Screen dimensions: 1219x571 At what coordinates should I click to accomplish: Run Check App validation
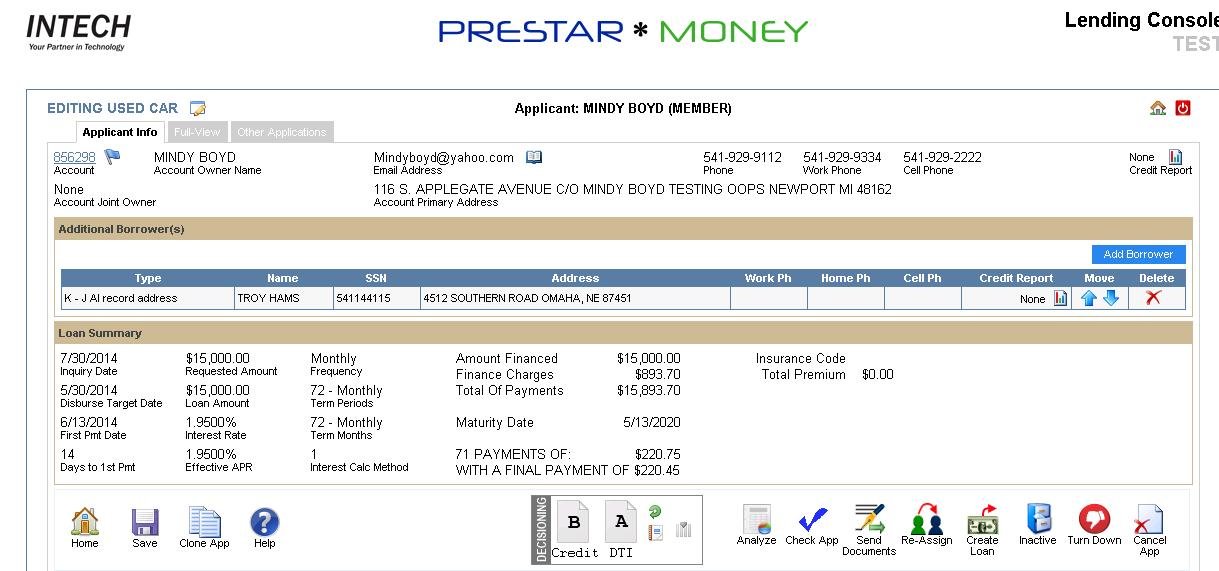pyautogui.click(x=812, y=520)
